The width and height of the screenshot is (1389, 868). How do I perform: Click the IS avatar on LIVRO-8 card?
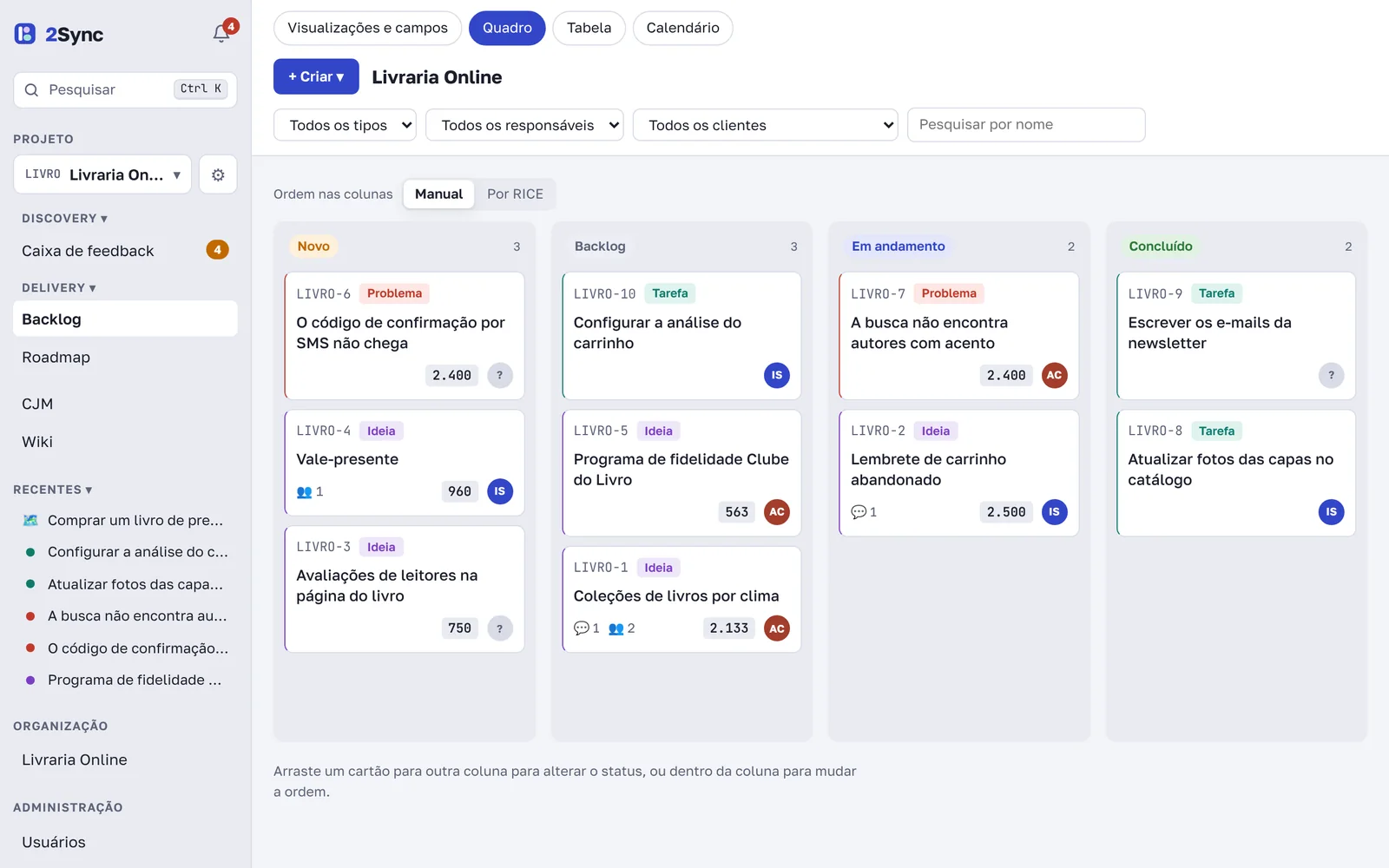point(1331,512)
